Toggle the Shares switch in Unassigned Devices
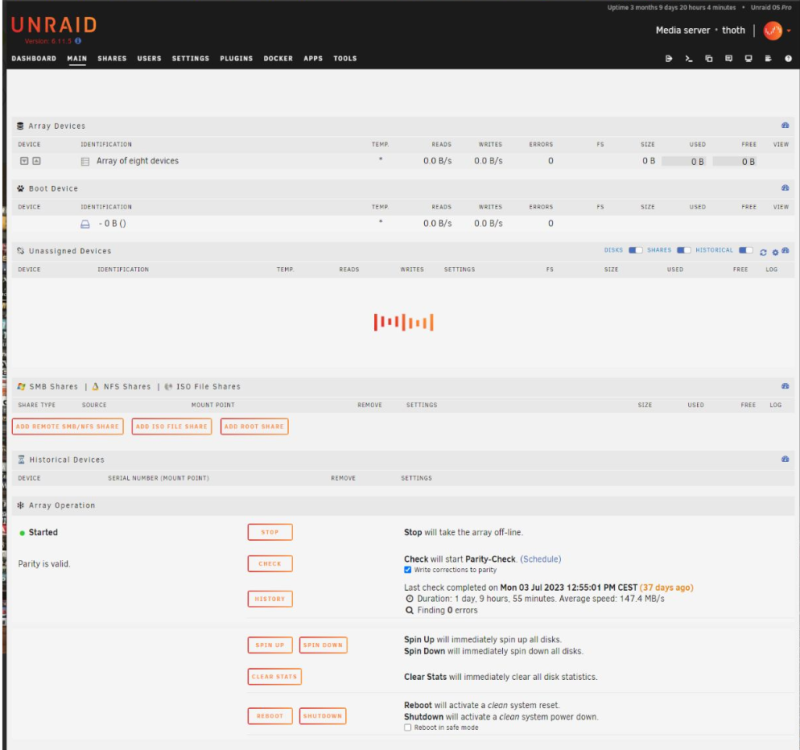Viewport: 800px width, 750px height. click(x=684, y=250)
